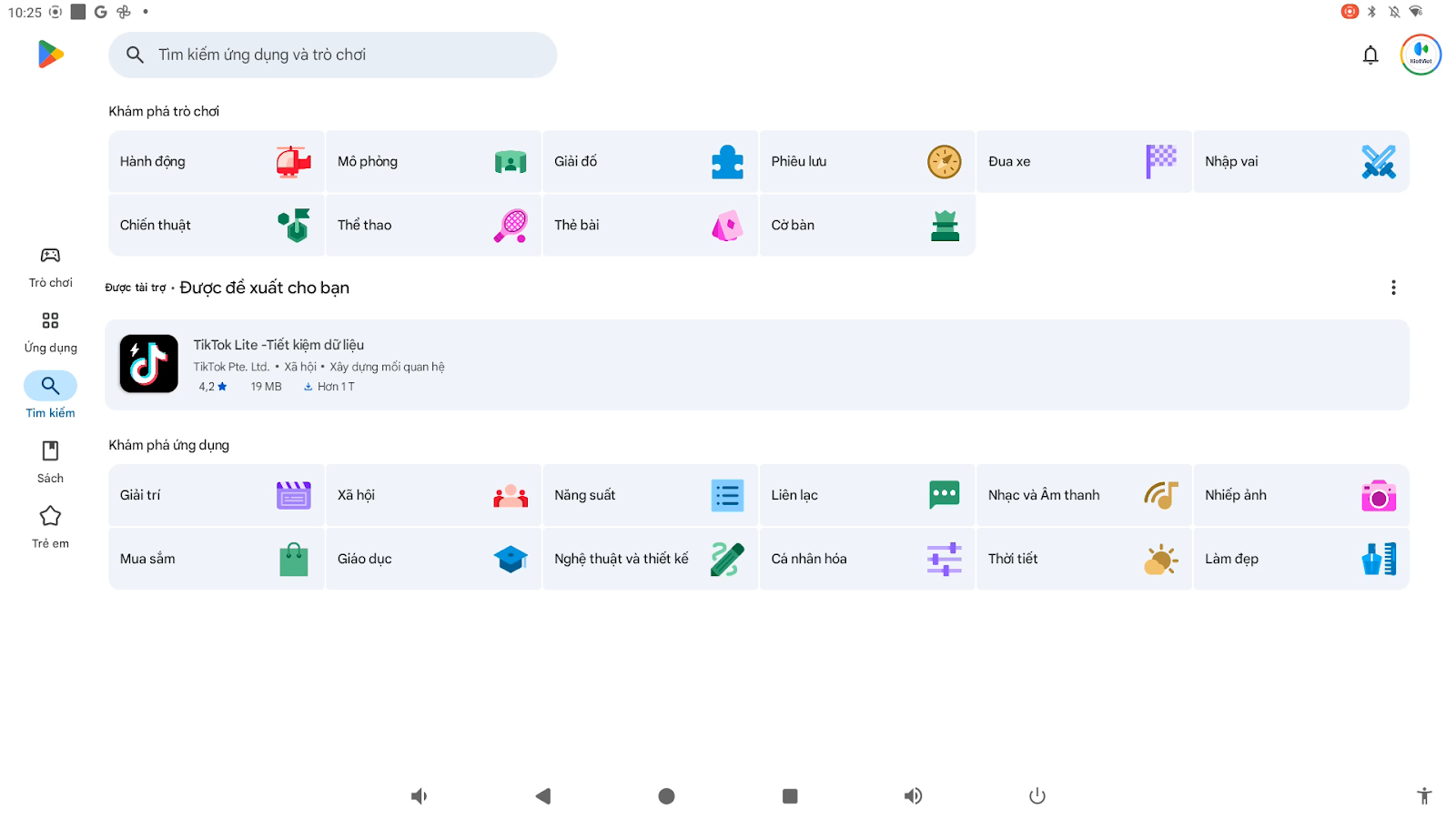This screenshot has width=1456, height=819.
Task: Open the Trẻ em section
Action: coord(50,528)
